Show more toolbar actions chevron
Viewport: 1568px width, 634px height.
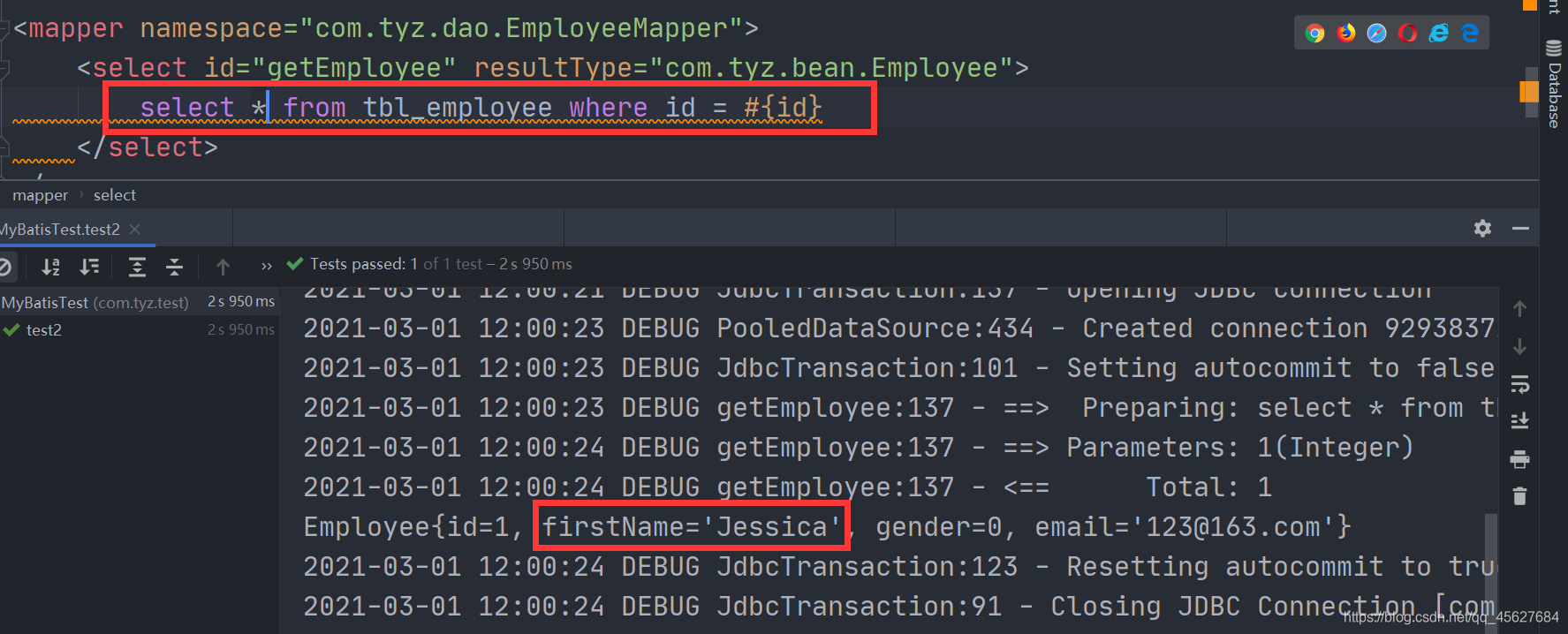coord(267,266)
